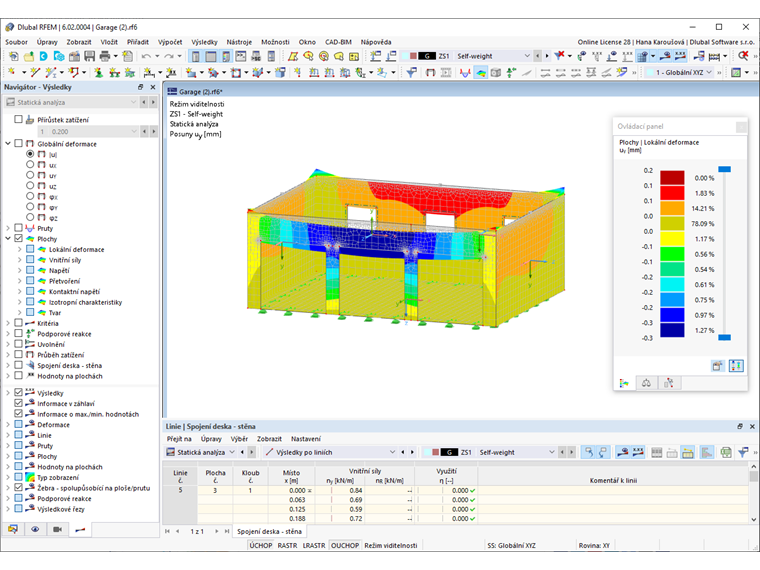760x570 pixels.
Task: Open the CAD-BIM menu
Action: point(338,42)
